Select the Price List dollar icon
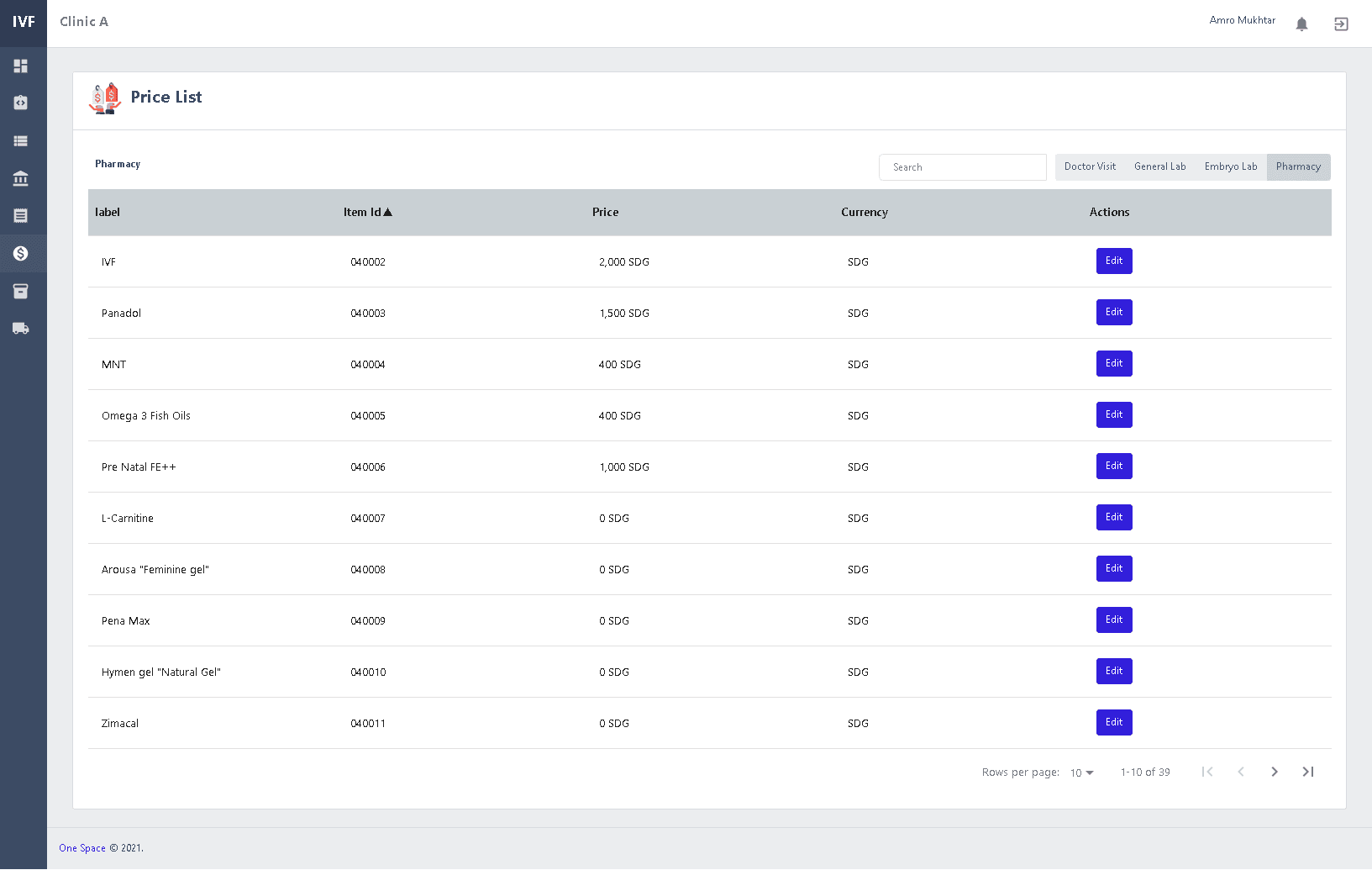This screenshot has height=870, width=1372. pos(21,253)
